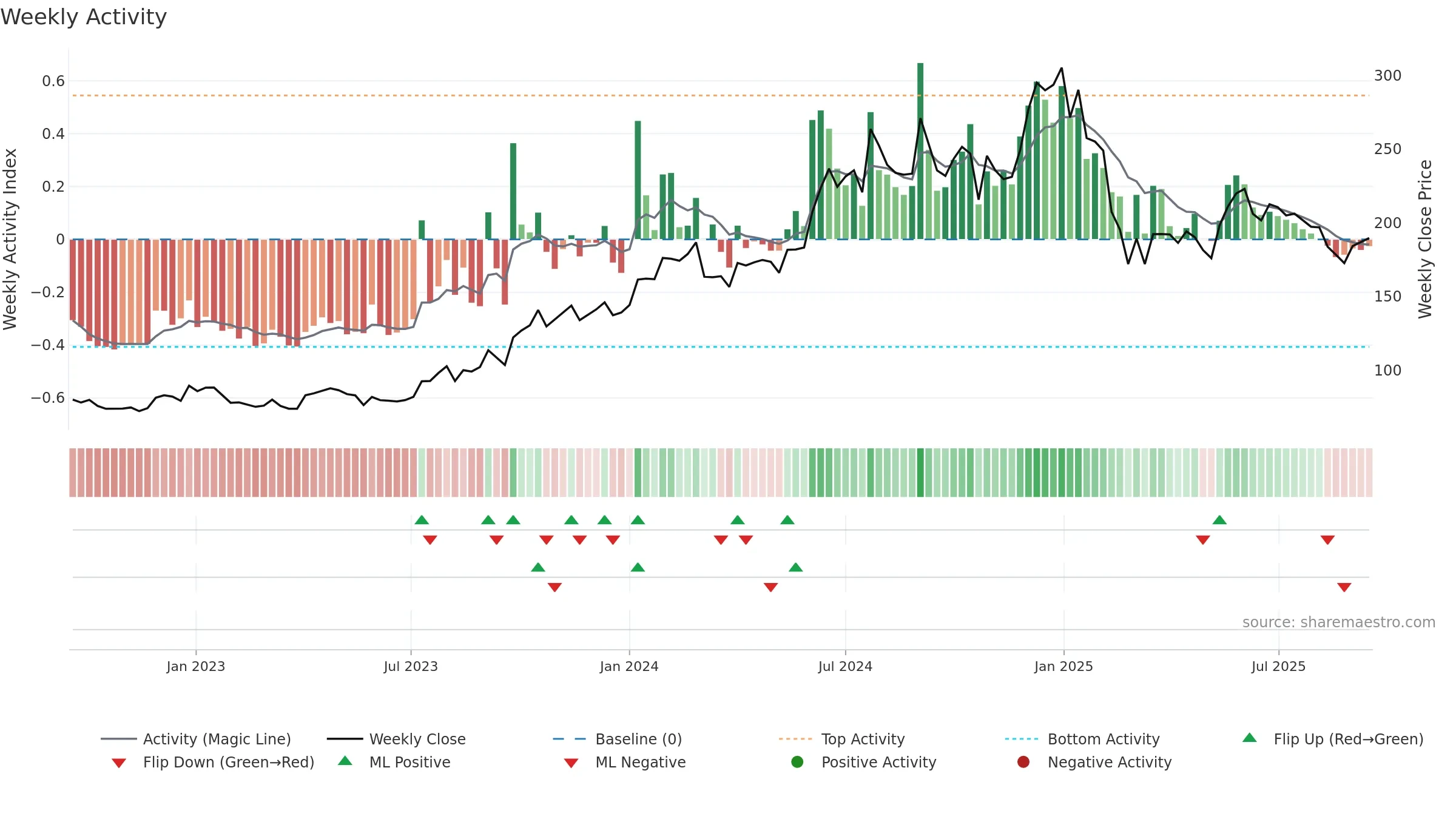This screenshot has width=1456, height=819.
Task: Click the Weekly Activity Index axis title
Action: point(10,239)
